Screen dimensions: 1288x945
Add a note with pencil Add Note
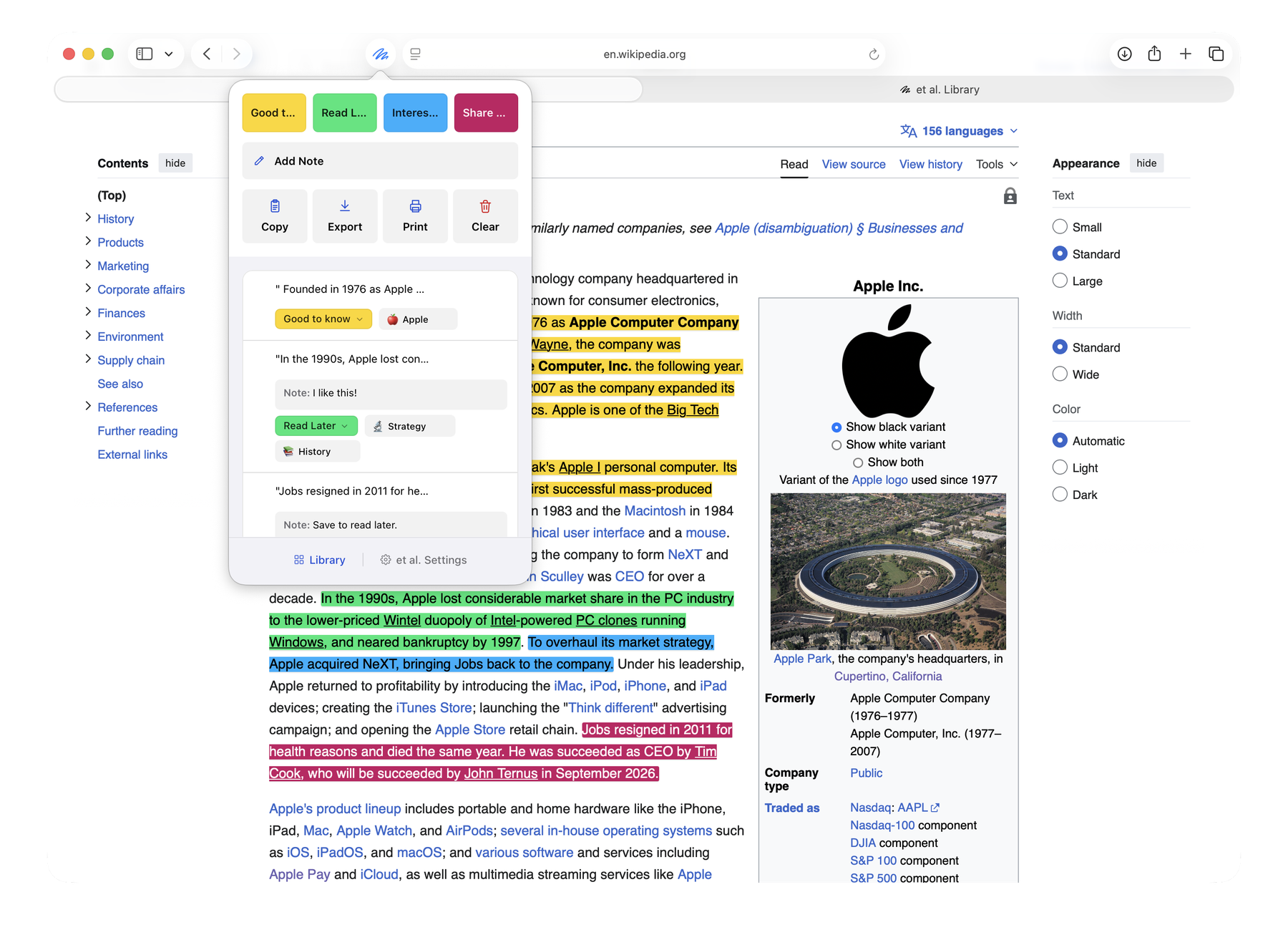point(380,161)
